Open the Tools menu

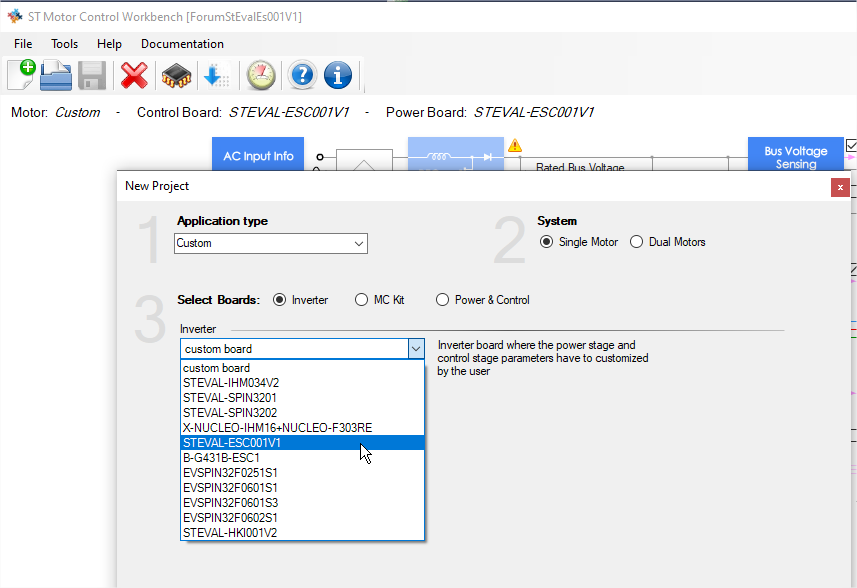tap(64, 44)
